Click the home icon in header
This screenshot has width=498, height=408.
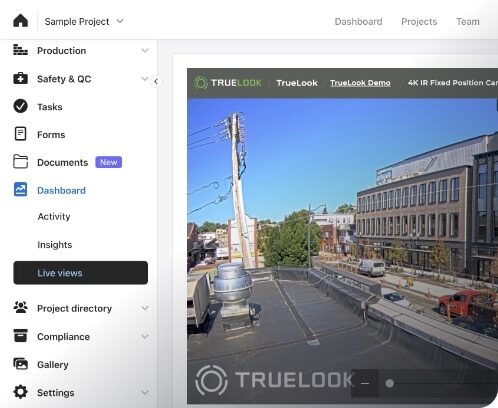pos(20,21)
